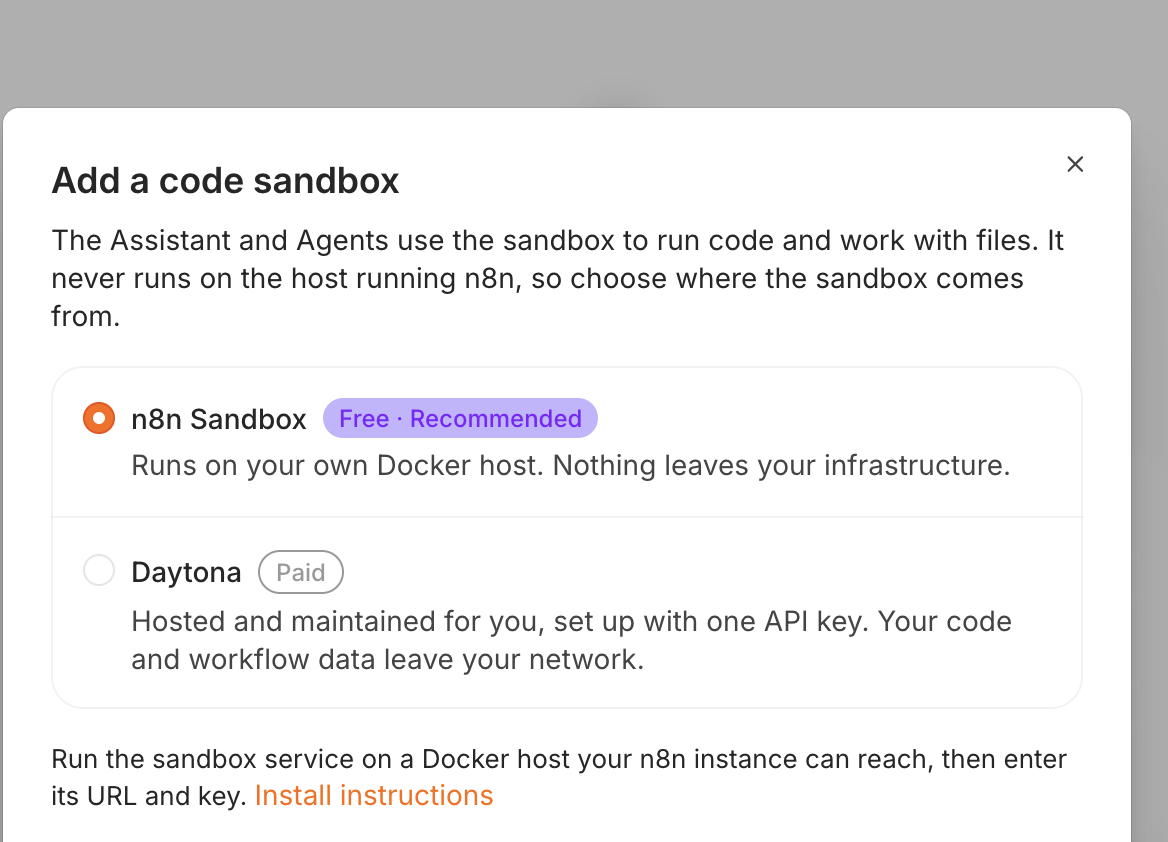The image size is (1168, 842).
Task: Click the 'Runs on your own Docker host' description
Action: (x=571, y=466)
